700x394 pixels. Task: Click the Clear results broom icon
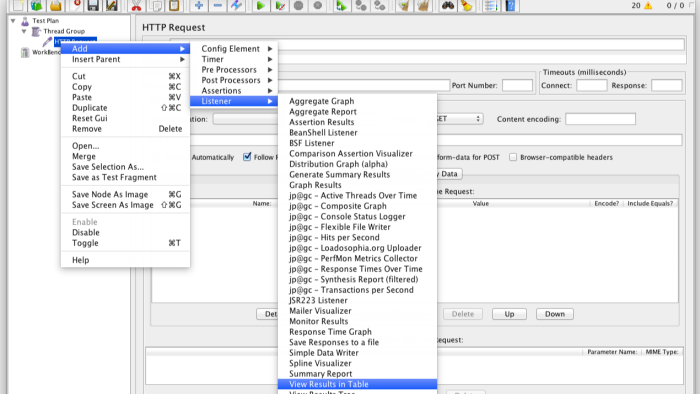click(404, 5)
